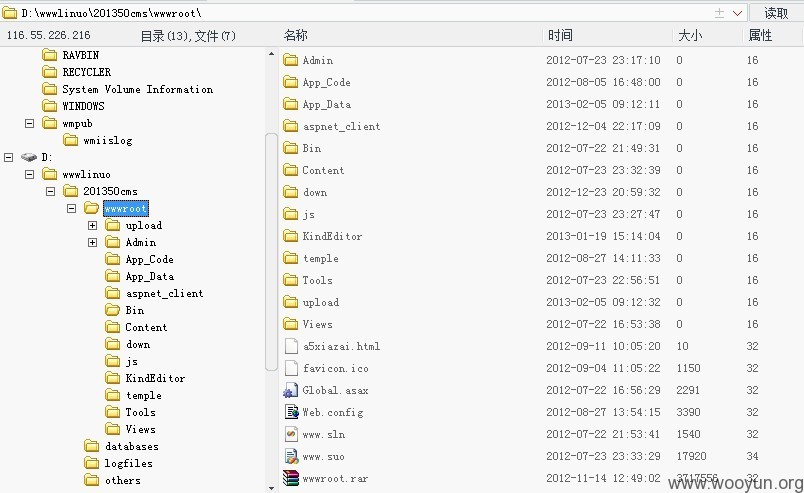Click the 目录(13),文件(7) count label
The image size is (804, 493).
(x=188, y=36)
